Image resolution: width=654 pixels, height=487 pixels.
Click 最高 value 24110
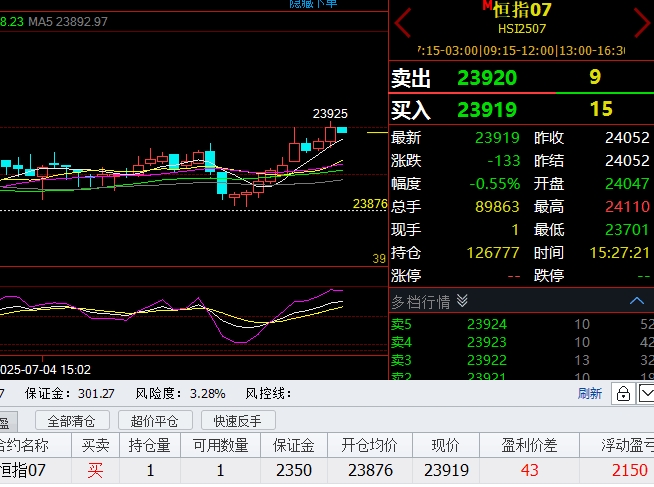tap(627, 206)
